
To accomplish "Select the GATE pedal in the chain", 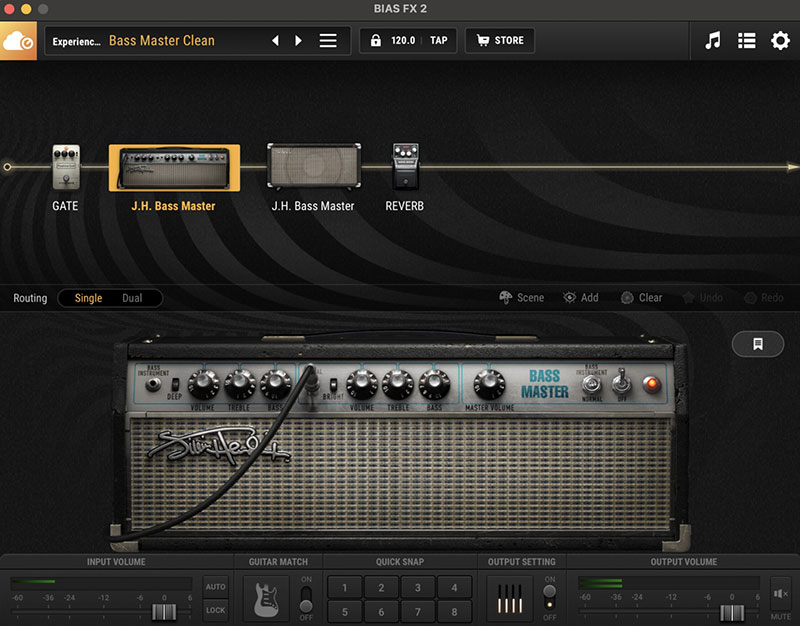I will pyautogui.click(x=66, y=167).
